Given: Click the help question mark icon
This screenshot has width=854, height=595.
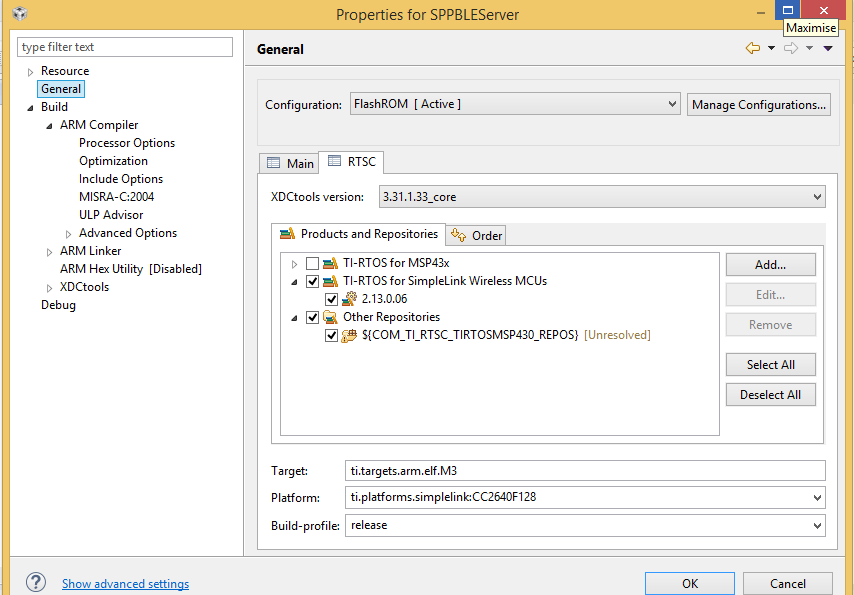Looking at the screenshot, I should coord(36,582).
